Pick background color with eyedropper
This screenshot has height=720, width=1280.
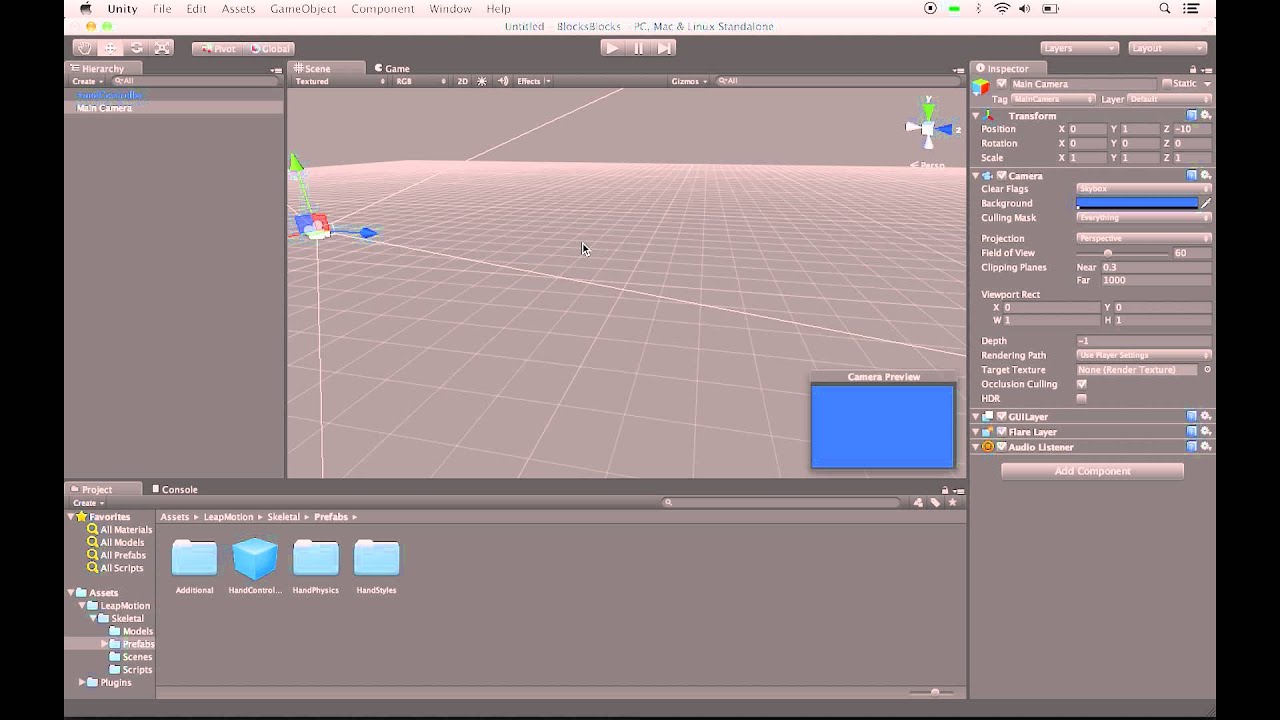(x=1205, y=203)
